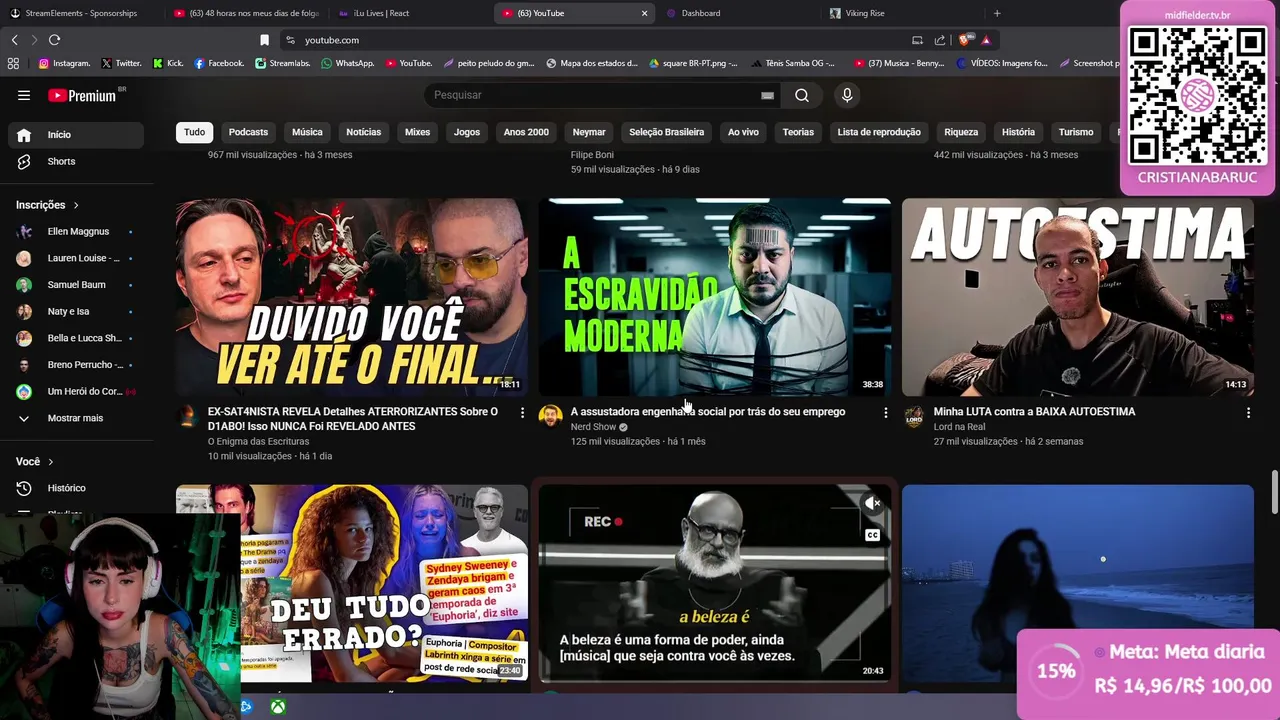
Task: Click the share icon in address bar
Action: pos(940,40)
